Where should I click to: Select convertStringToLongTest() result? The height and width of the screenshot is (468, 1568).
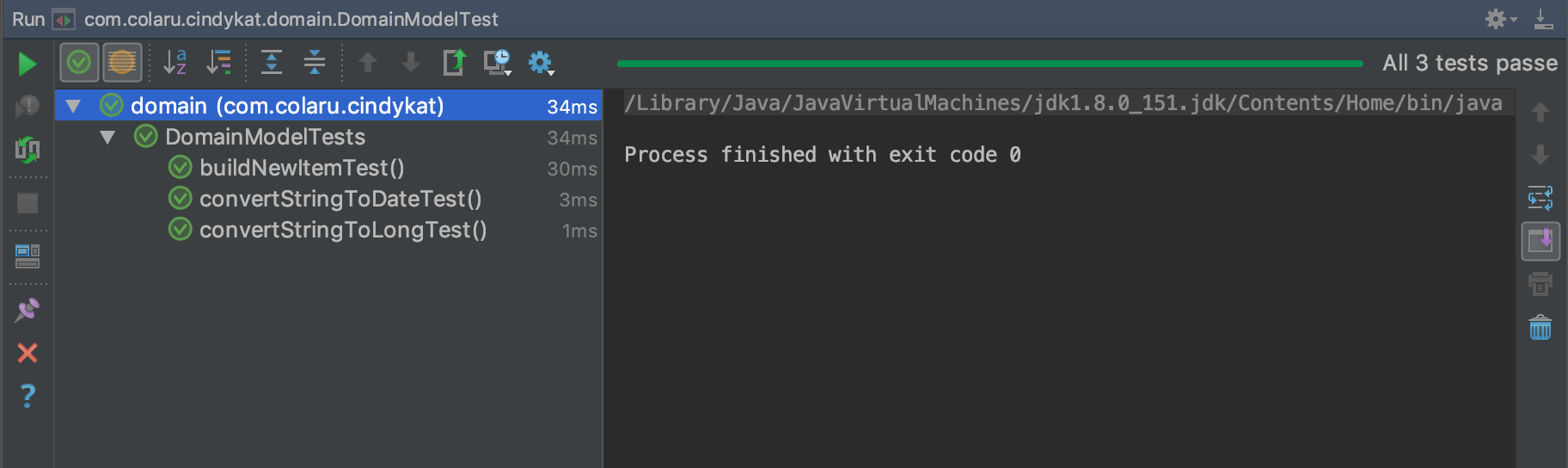click(343, 230)
